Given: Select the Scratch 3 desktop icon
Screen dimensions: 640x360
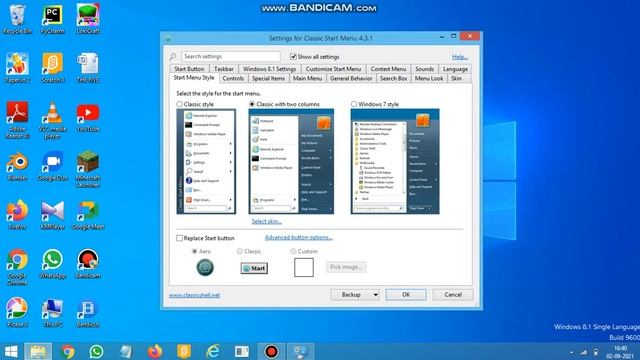Looking at the screenshot, I should pos(53,68).
